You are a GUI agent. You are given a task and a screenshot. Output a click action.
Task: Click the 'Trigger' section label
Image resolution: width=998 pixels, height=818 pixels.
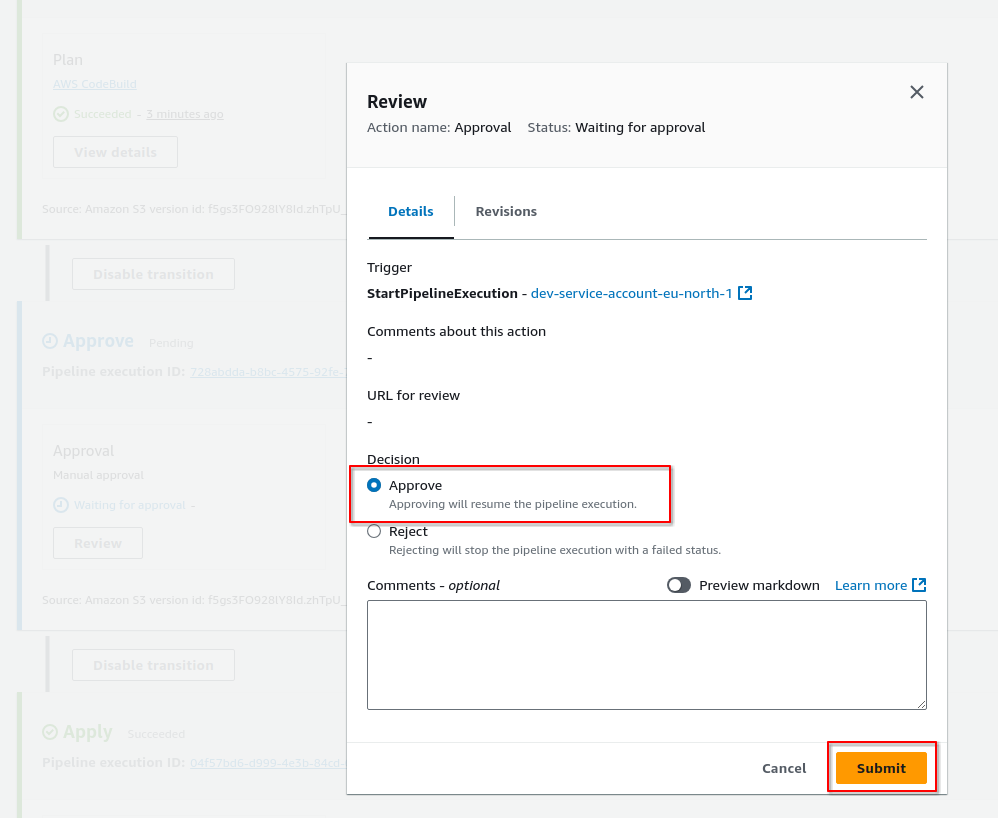tap(390, 268)
